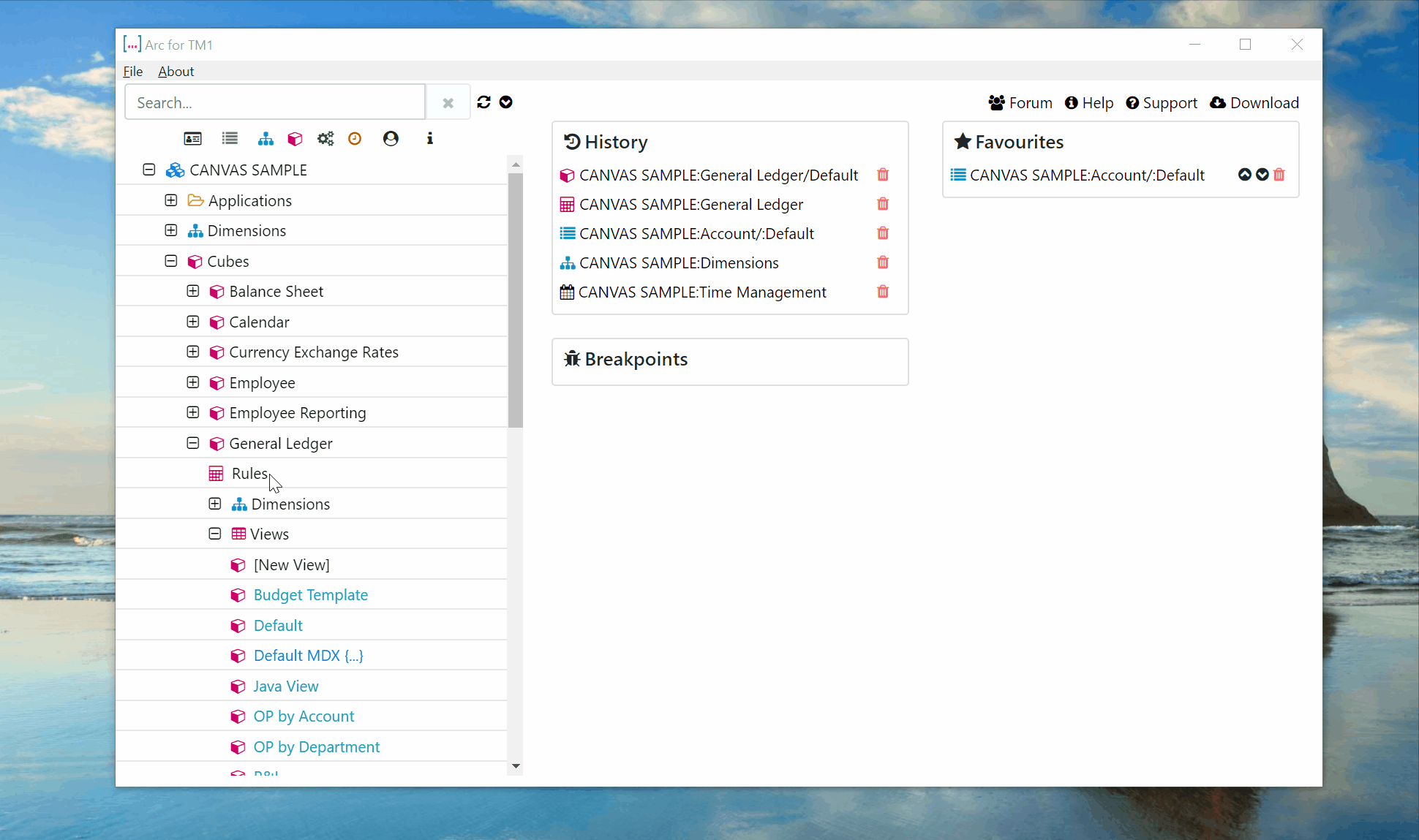
Task: Delete Account/:Default history entry trash icon
Action: [883, 233]
